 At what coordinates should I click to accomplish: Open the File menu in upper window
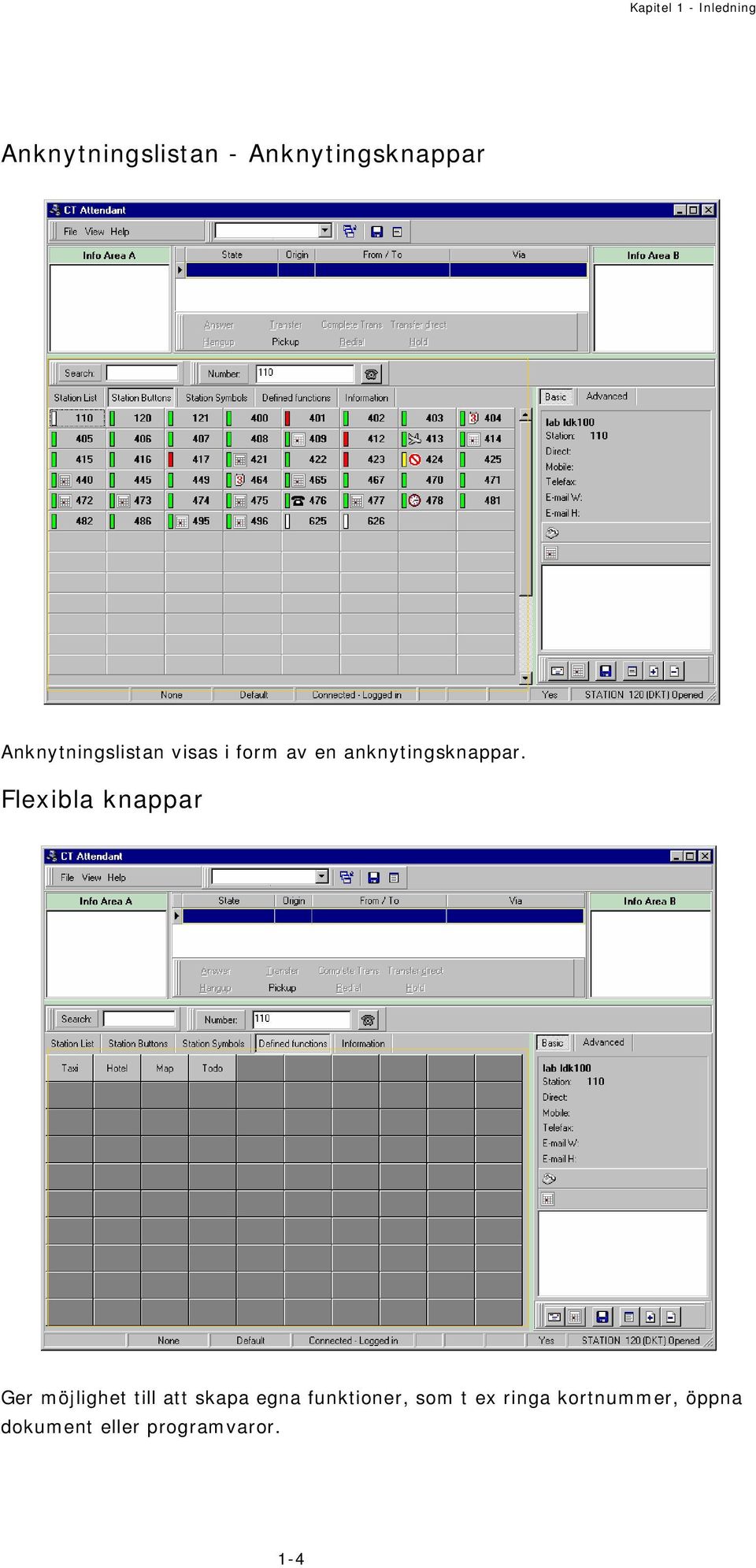pos(70,232)
